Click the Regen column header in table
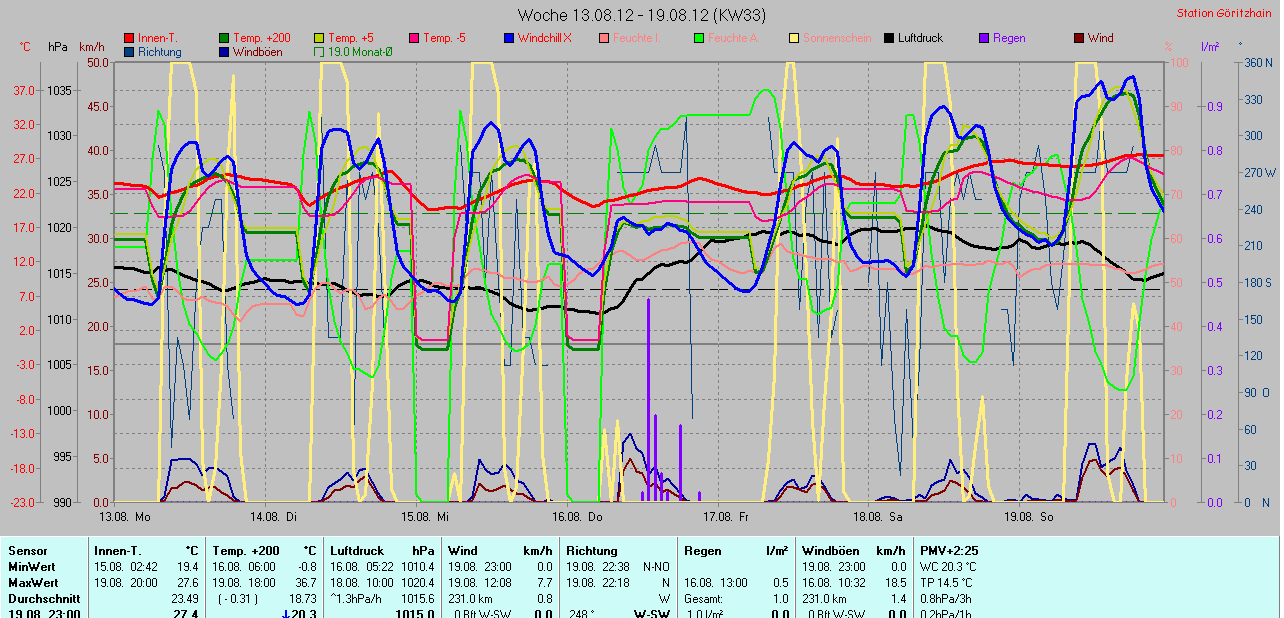This screenshot has width=1284, height=618. pos(702,550)
